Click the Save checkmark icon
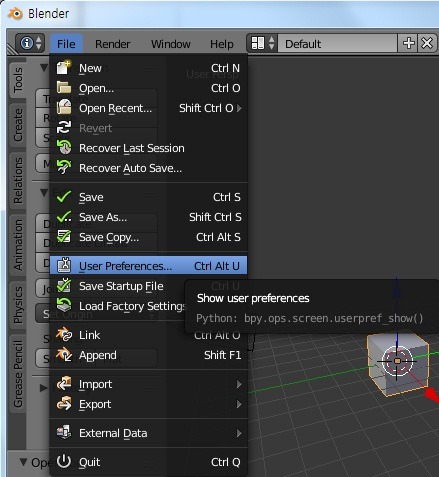The width and height of the screenshot is (439, 477). (x=64, y=196)
